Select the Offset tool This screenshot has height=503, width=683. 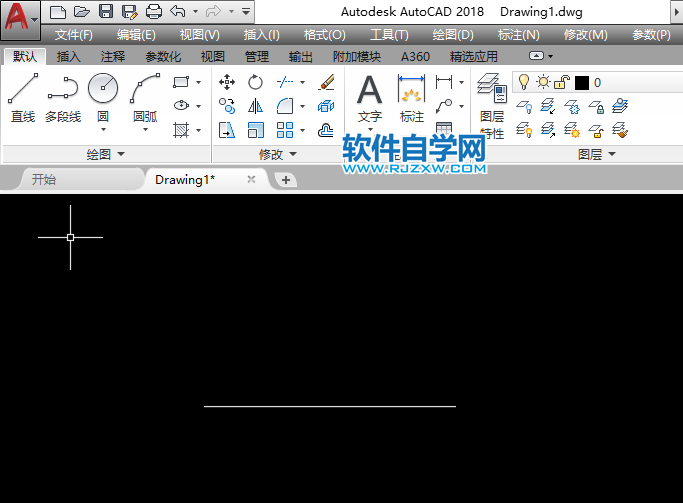(326, 130)
